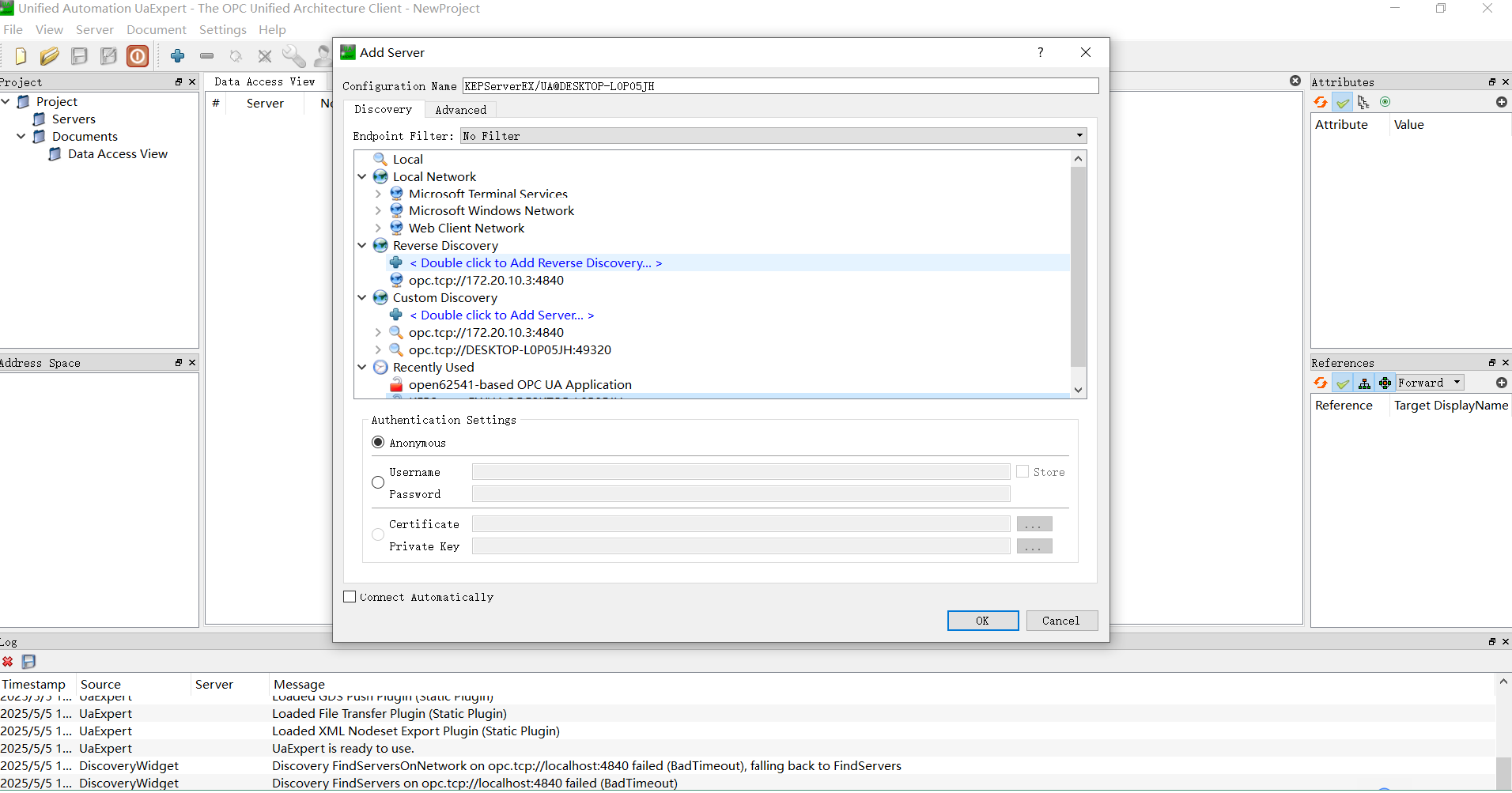Click the help question mark in Add Server dialog
Image resolution: width=1512 pixels, height=793 pixels.
pos(1040,52)
